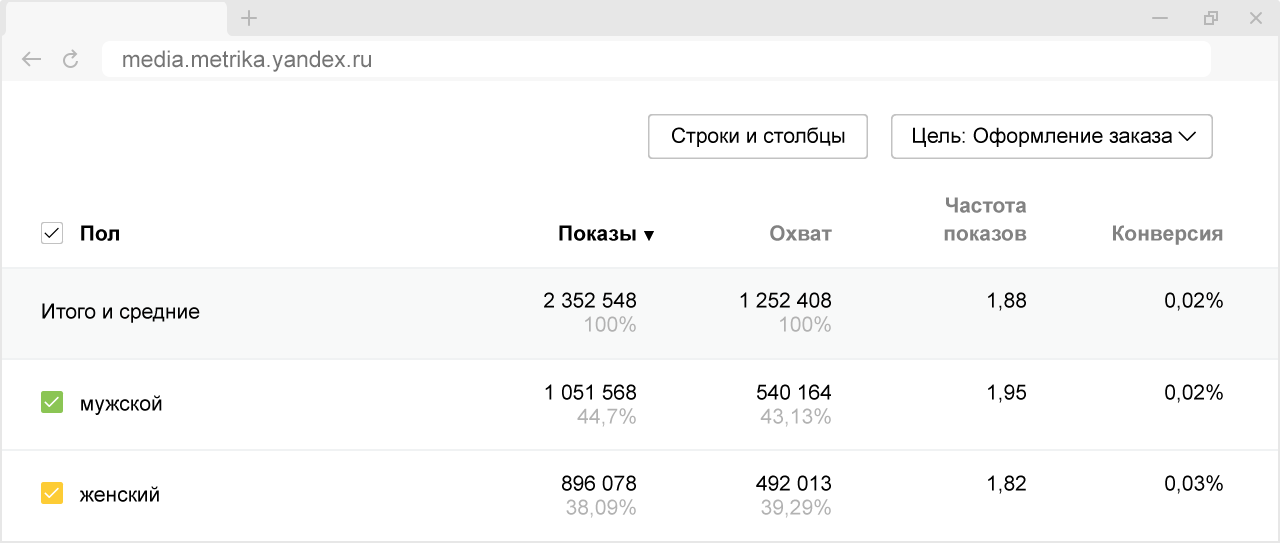Image resolution: width=1280 pixels, height=543 pixels.
Task: Reload the page with refresh icon
Action: 70,60
